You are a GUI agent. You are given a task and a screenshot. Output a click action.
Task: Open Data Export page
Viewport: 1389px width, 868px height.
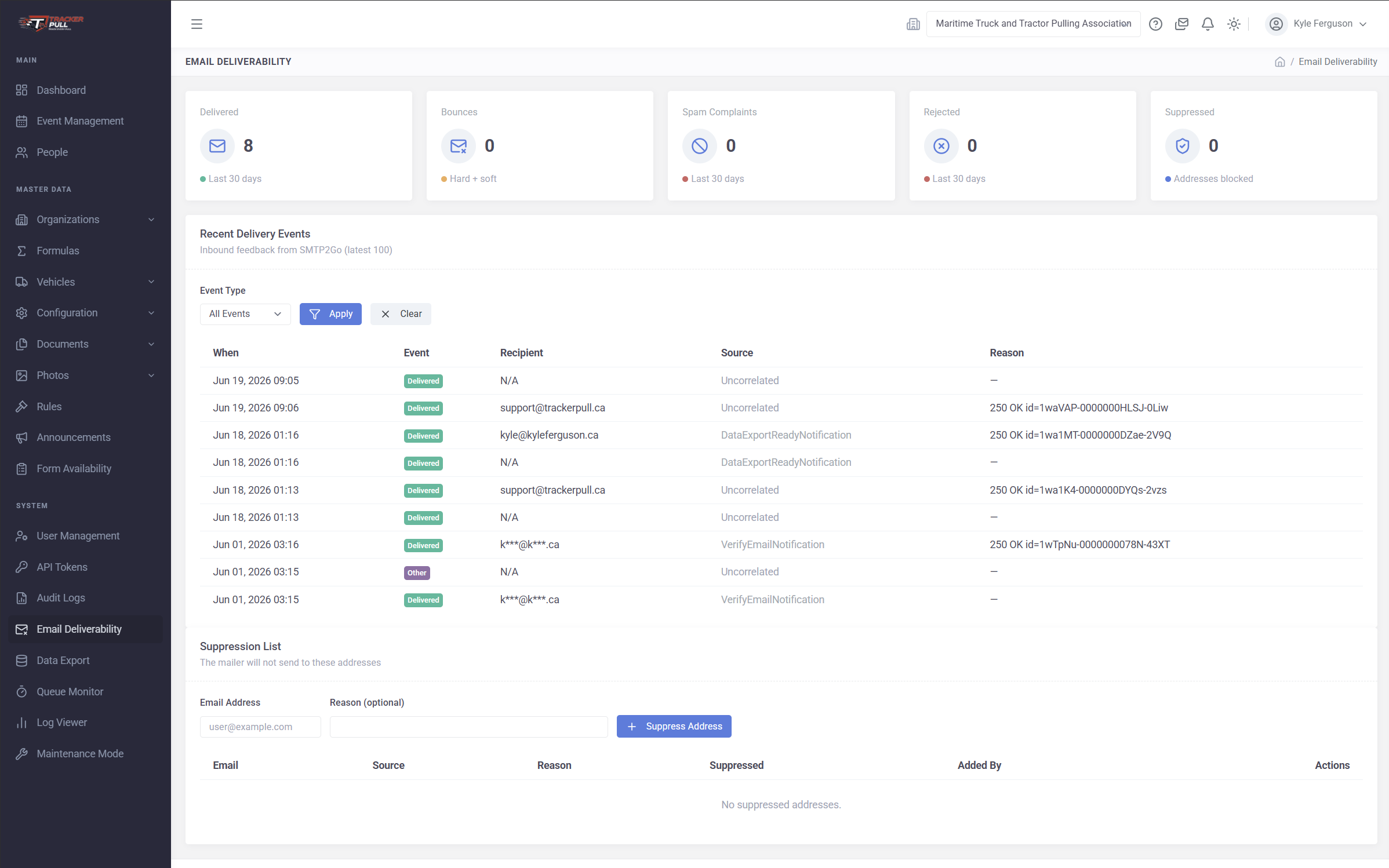pos(85,661)
